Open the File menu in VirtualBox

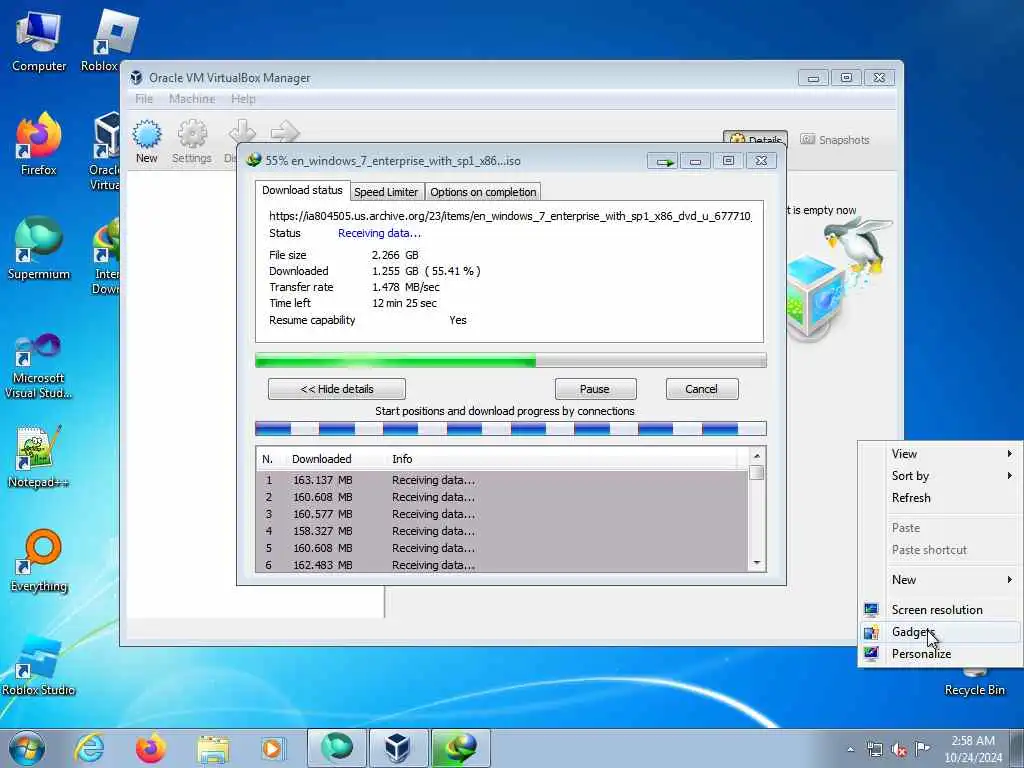(x=144, y=99)
